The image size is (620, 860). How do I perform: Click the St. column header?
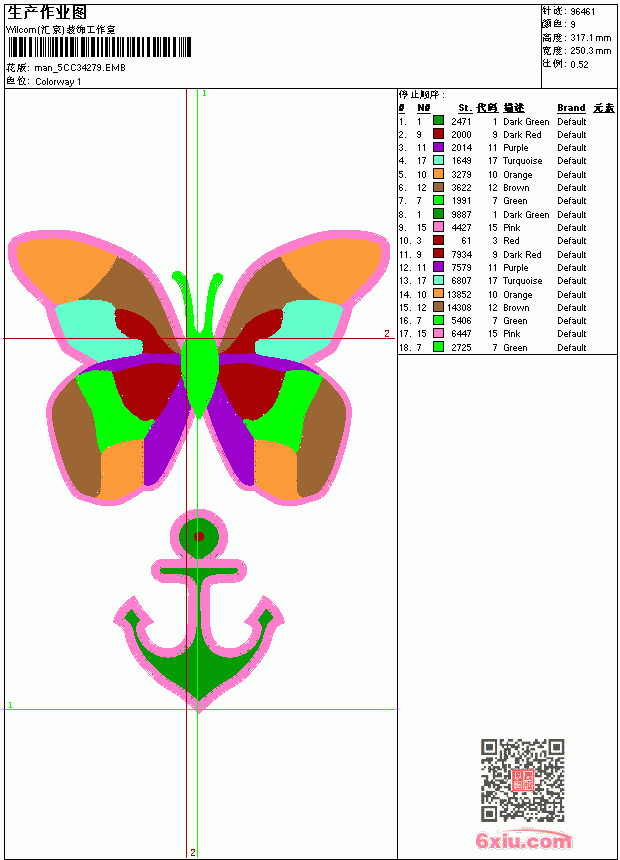[465, 108]
